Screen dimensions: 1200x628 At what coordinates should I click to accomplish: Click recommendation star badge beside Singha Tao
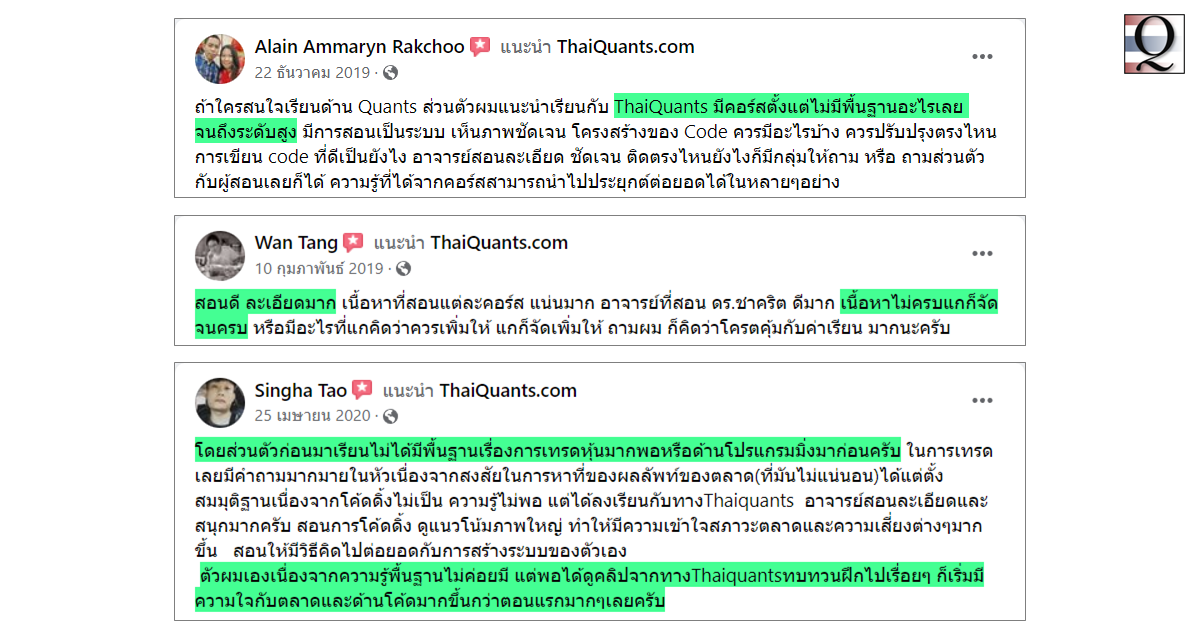[x=362, y=391]
